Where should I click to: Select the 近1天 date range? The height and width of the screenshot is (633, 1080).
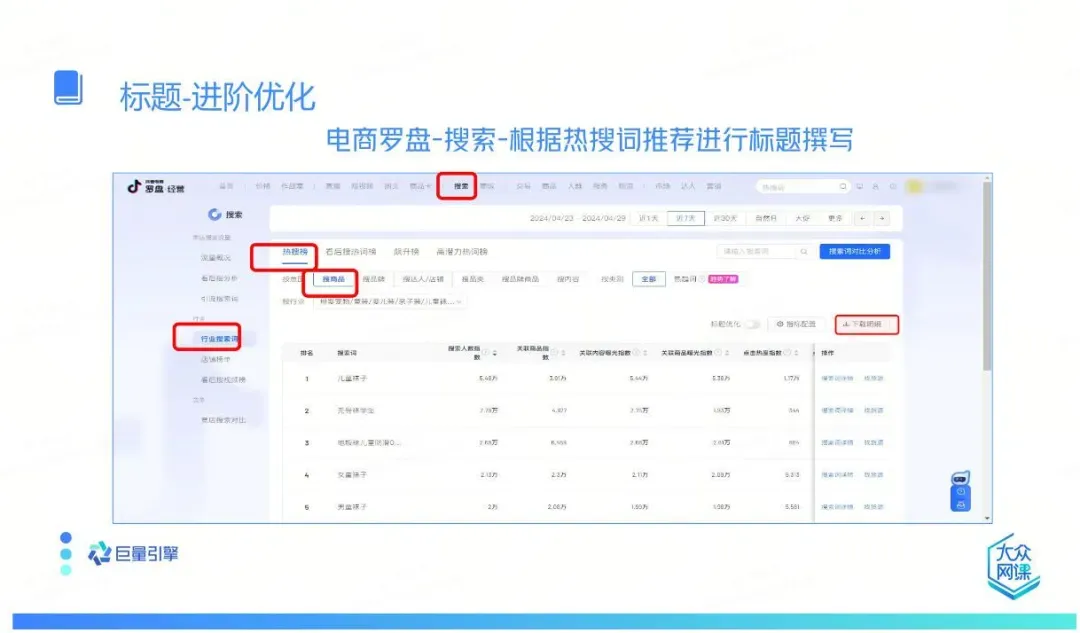point(648,218)
